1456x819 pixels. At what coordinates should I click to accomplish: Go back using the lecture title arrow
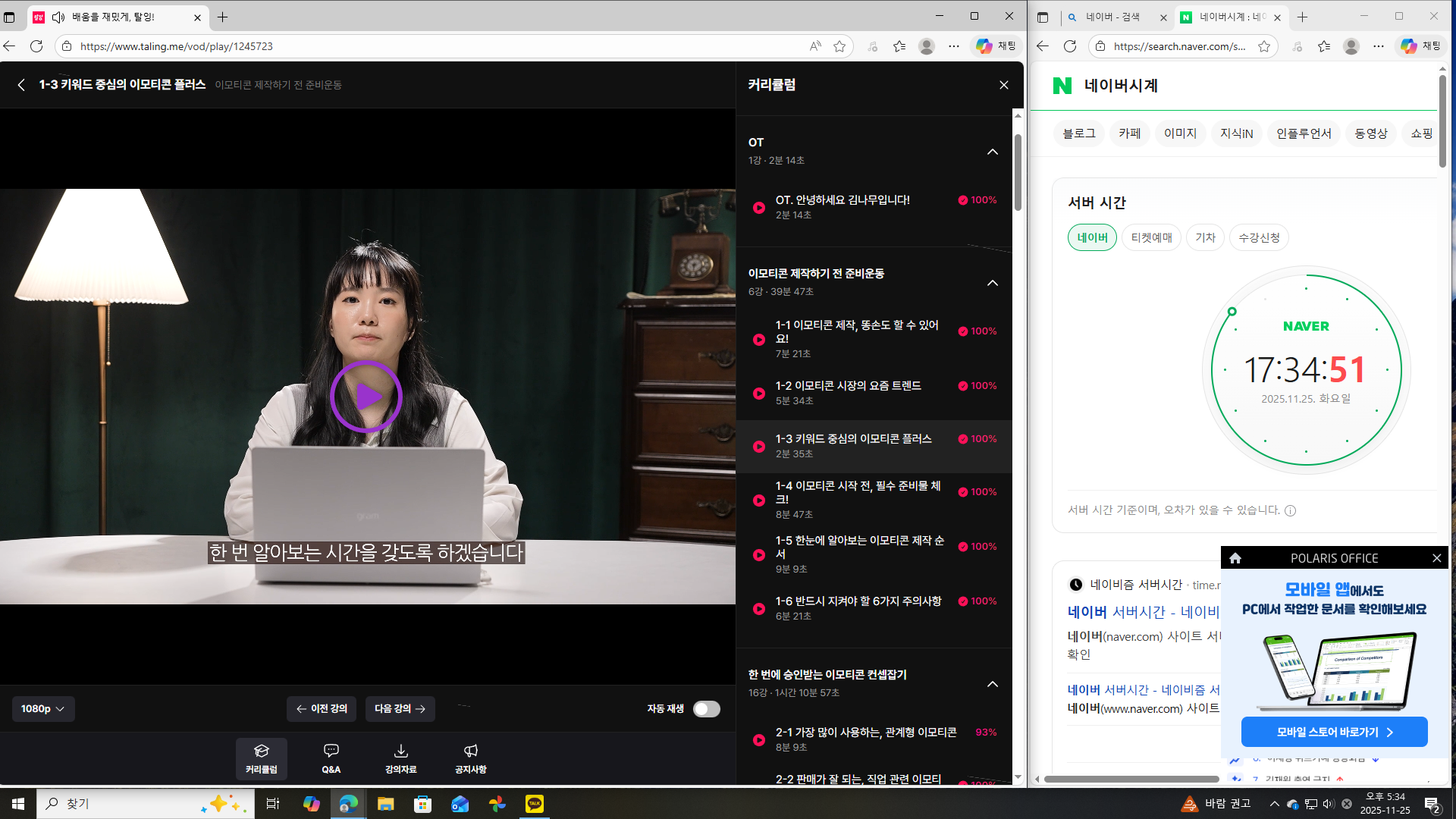pos(21,85)
